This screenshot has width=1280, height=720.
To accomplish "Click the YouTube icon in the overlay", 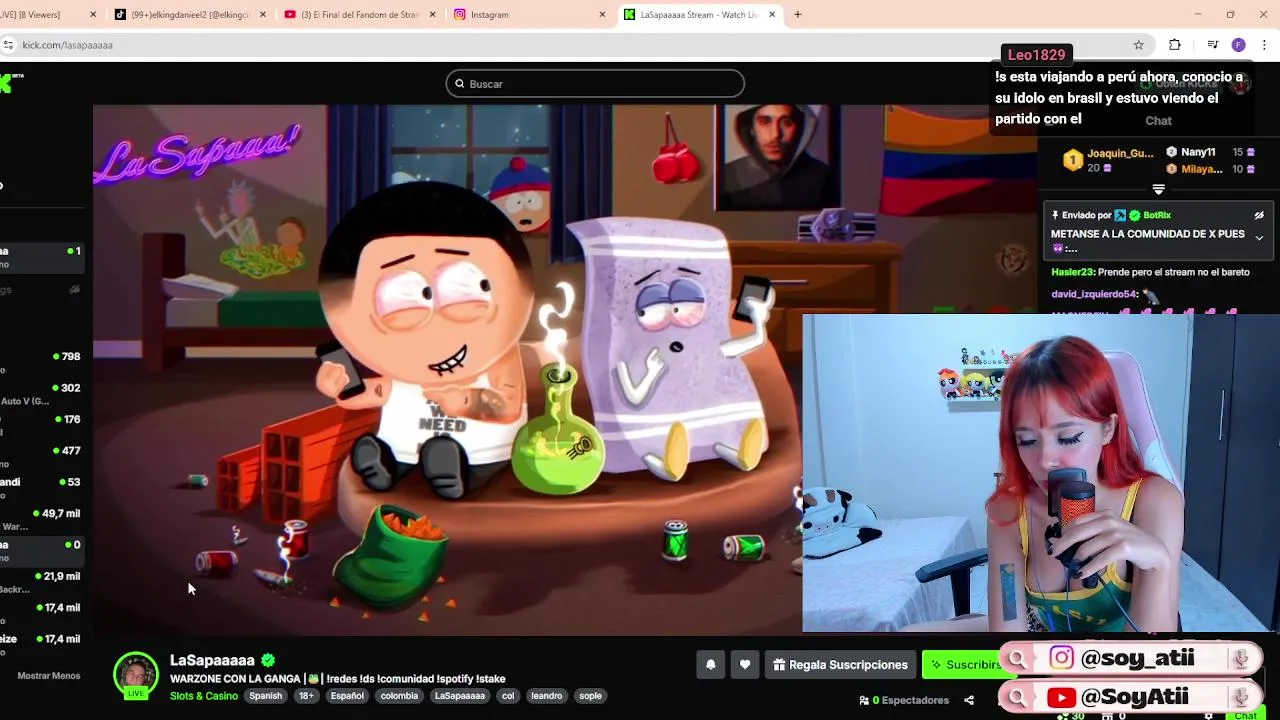I will pos(1061,697).
